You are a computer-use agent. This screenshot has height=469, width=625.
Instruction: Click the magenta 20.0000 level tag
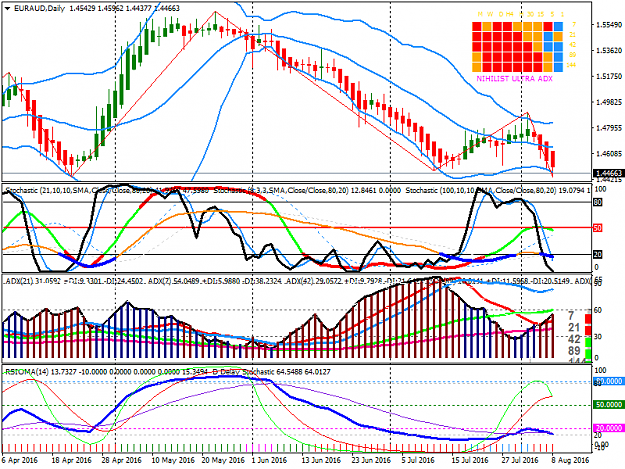click(608, 428)
